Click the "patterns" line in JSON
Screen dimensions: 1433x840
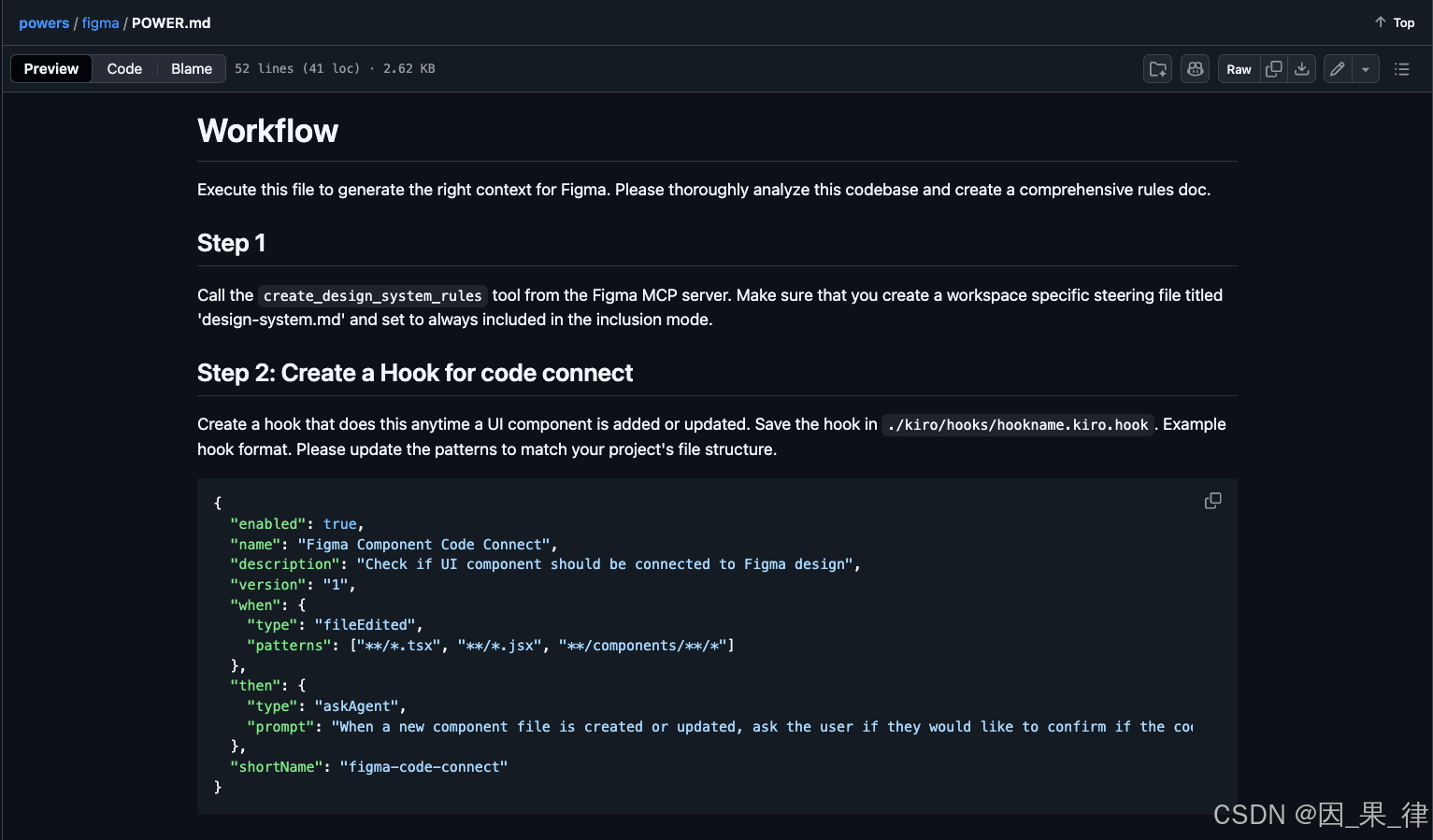point(491,646)
